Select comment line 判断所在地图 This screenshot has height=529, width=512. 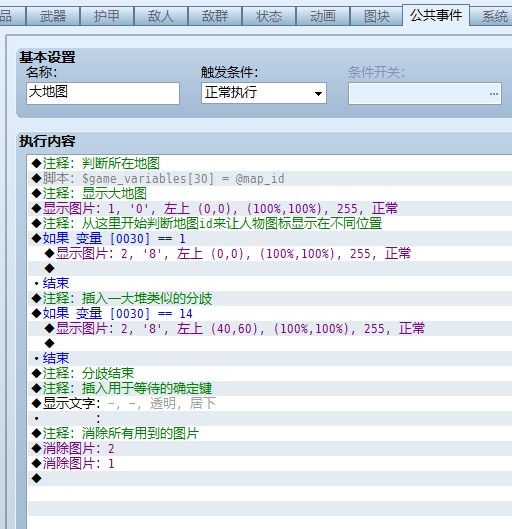(x=270, y=163)
